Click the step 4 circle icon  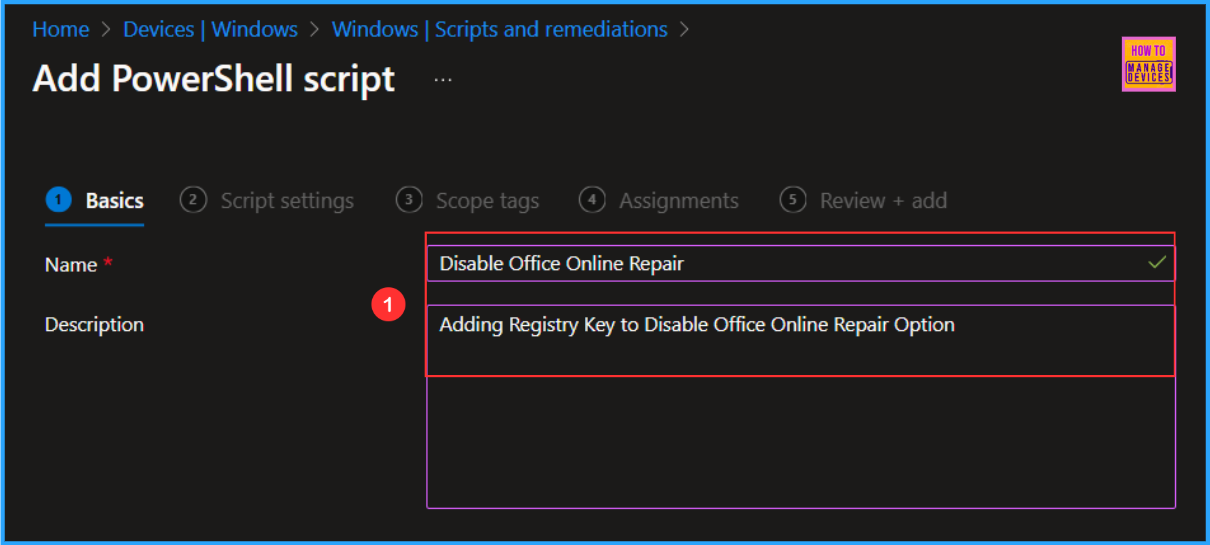tap(592, 200)
